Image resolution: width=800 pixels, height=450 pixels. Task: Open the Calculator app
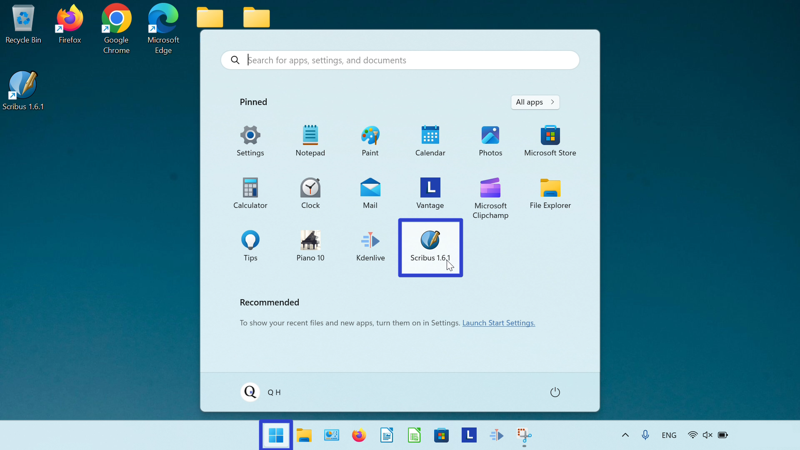point(250,193)
